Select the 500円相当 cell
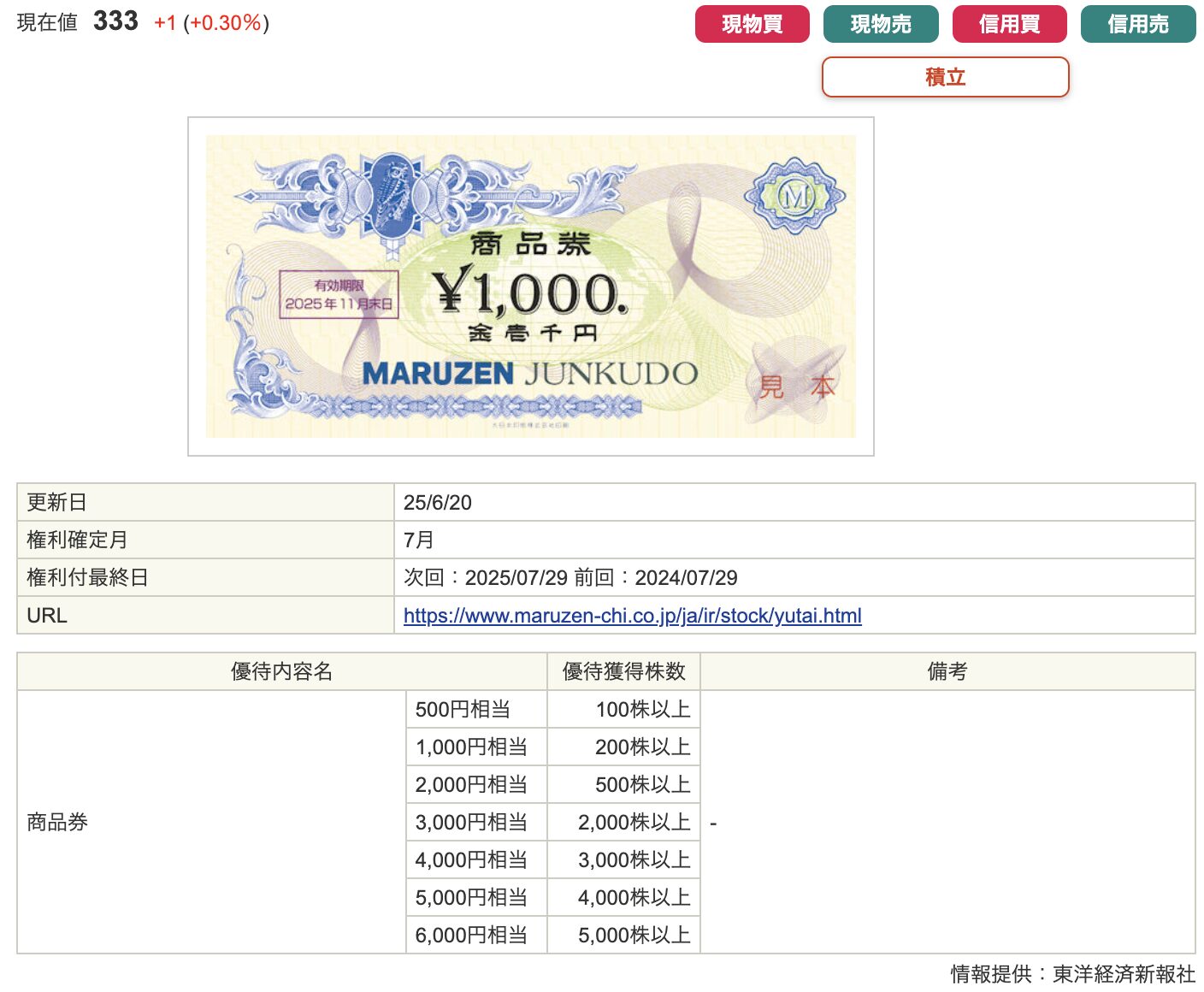The height and width of the screenshot is (992, 1204). [x=476, y=710]
